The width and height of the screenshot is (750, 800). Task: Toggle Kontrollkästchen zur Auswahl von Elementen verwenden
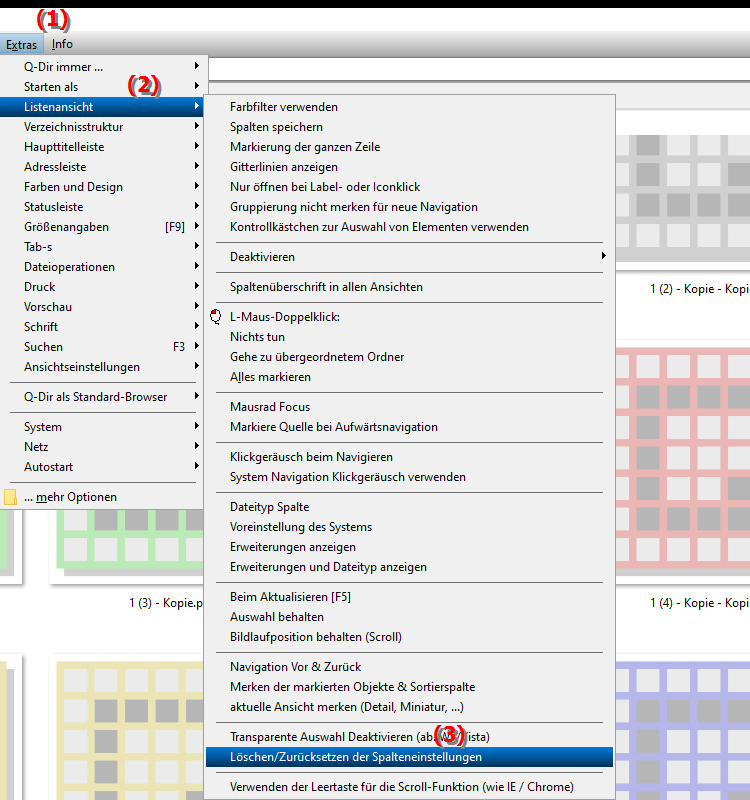pyautogui.click(x=409, y=227)
